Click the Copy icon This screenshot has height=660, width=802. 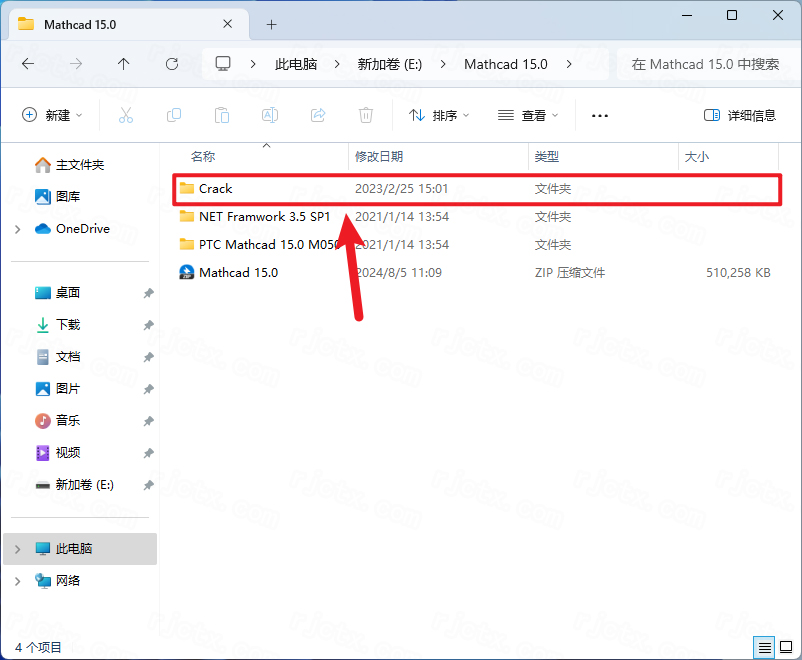(x=173, y=115)
